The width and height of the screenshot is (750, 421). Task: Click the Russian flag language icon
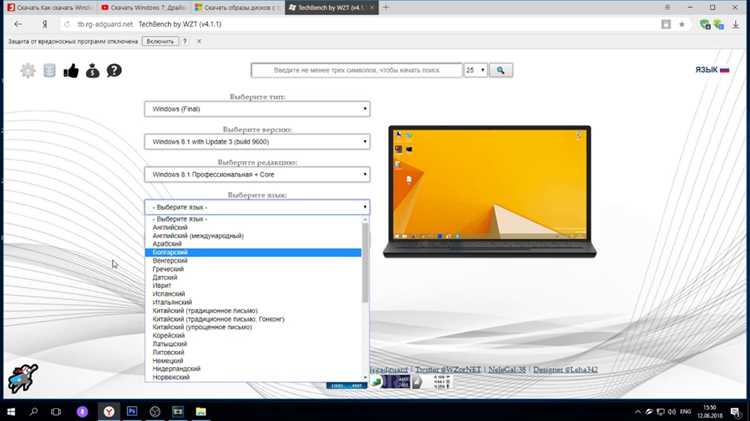pos(725,70)
